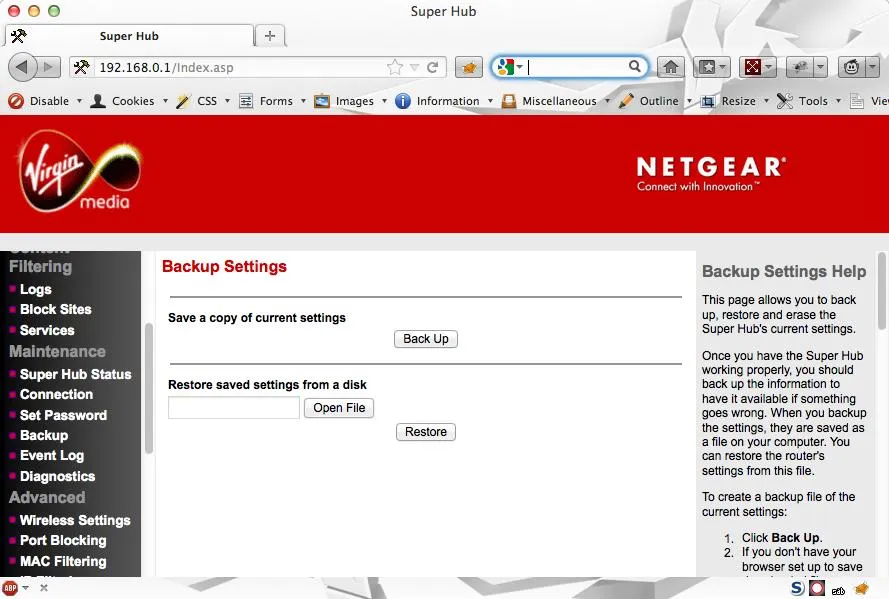Screen dimensions: 889x599
Task: Open Diagnostics in the sidebar
Action: pyautogui.click(x=57, y=477)
